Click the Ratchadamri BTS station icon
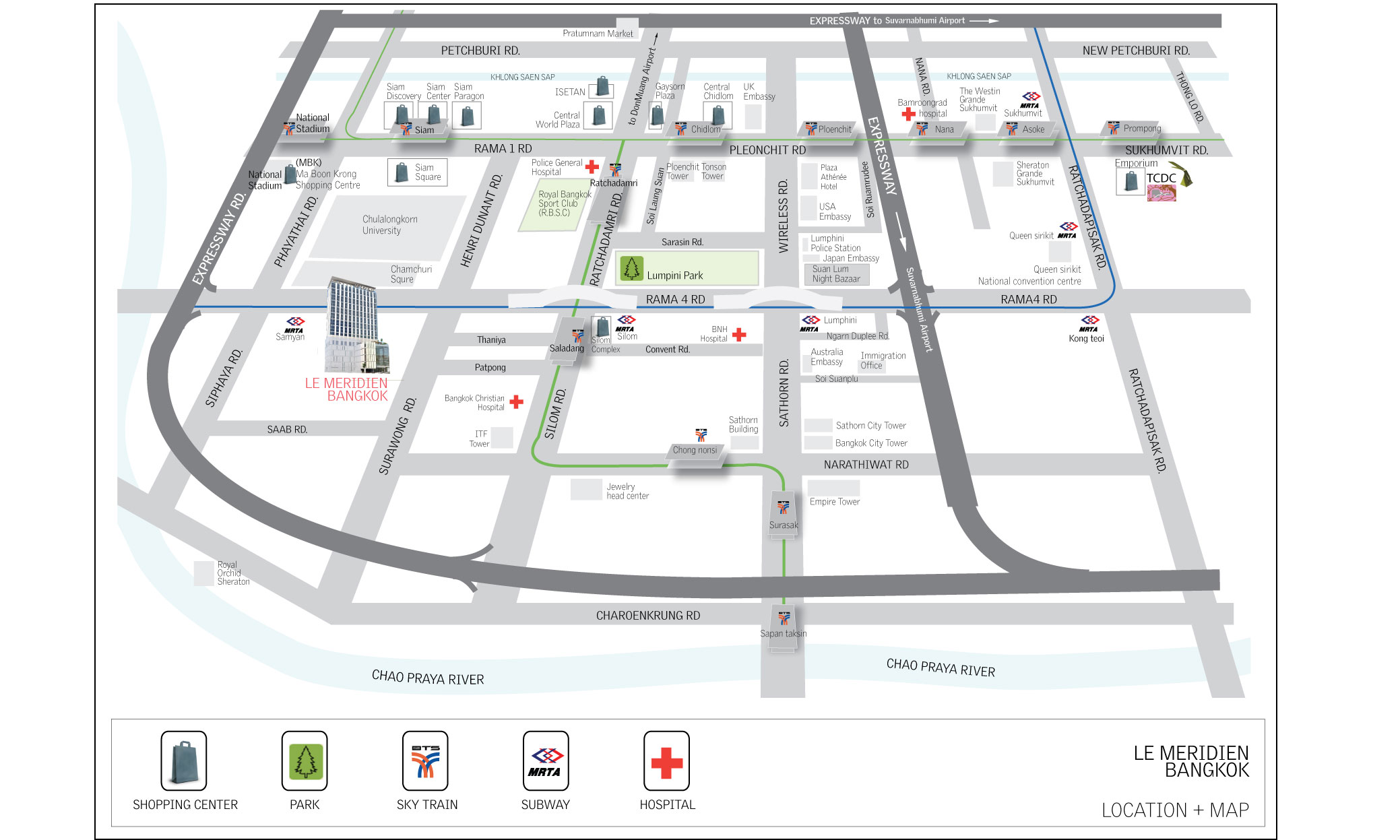The height and width of the screenshot is (840, 1400). click(x=615, y=170)
